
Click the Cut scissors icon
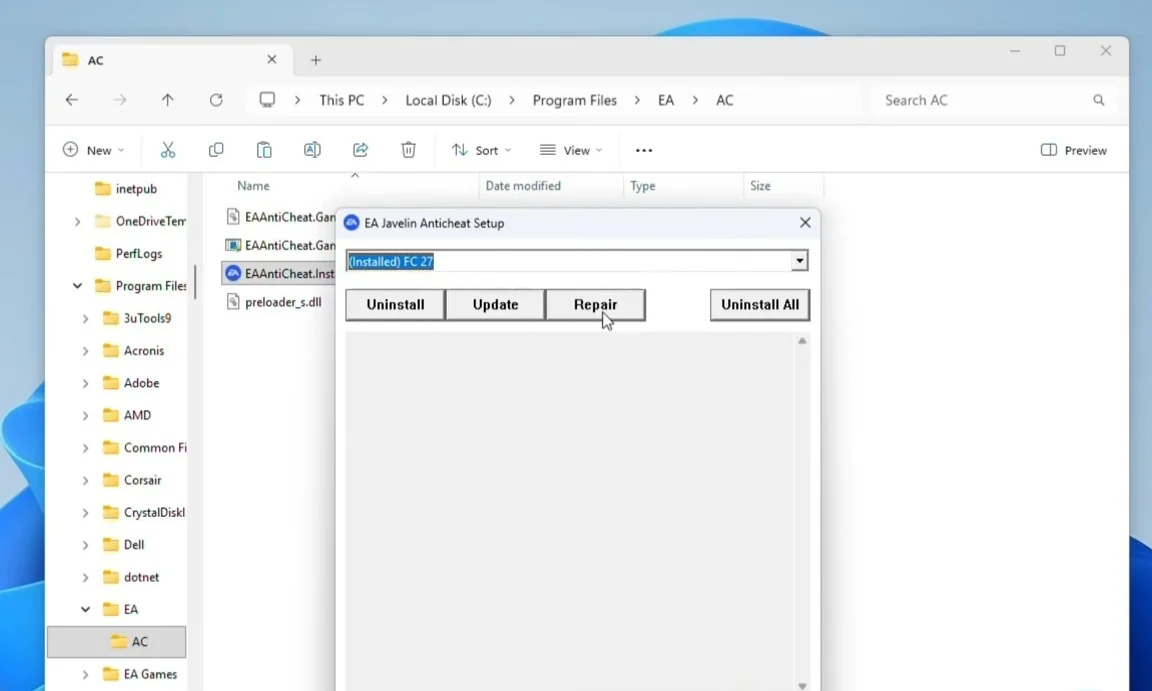point(168,150)
